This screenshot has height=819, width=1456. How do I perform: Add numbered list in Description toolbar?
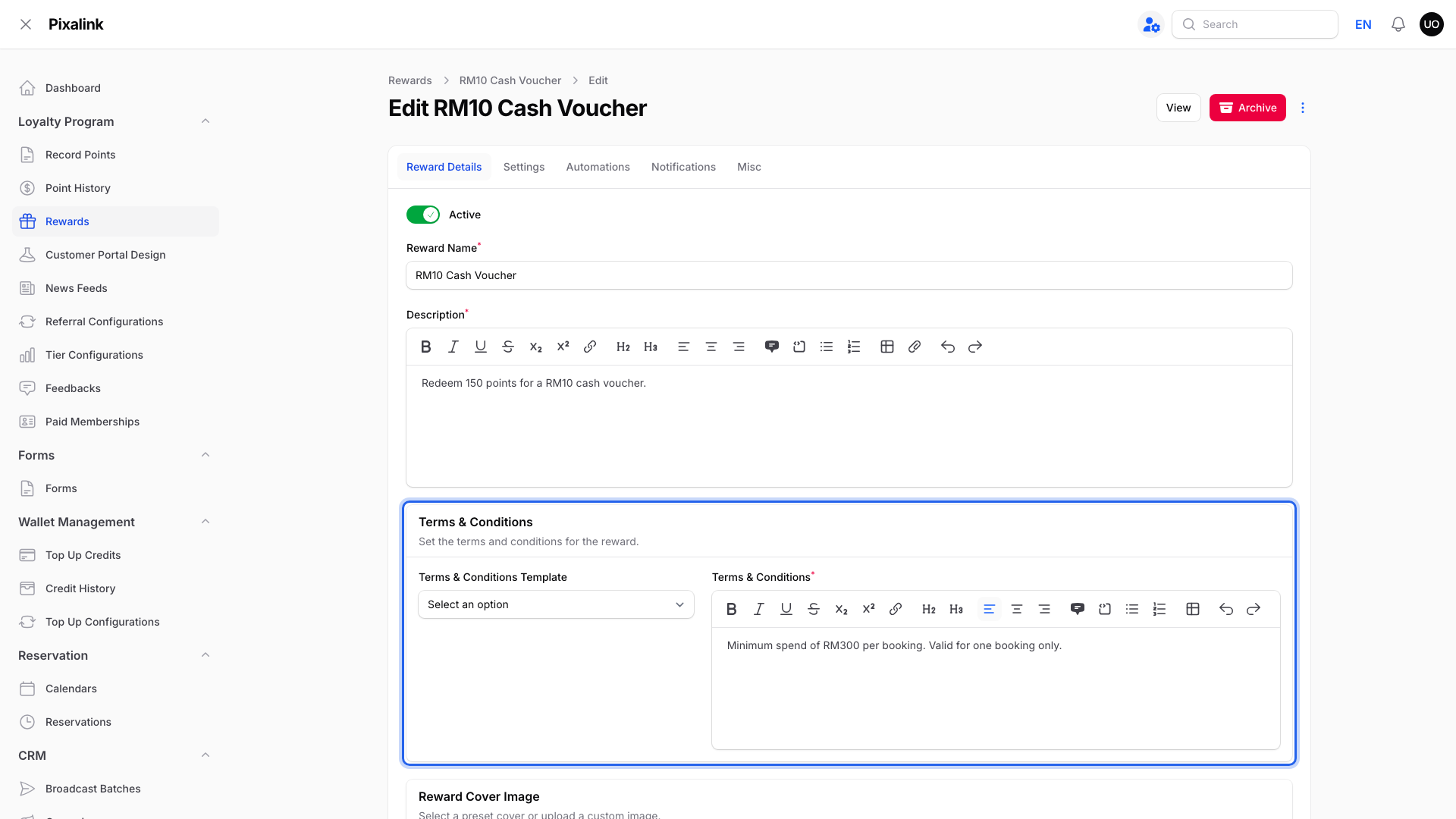pos(854,347)
